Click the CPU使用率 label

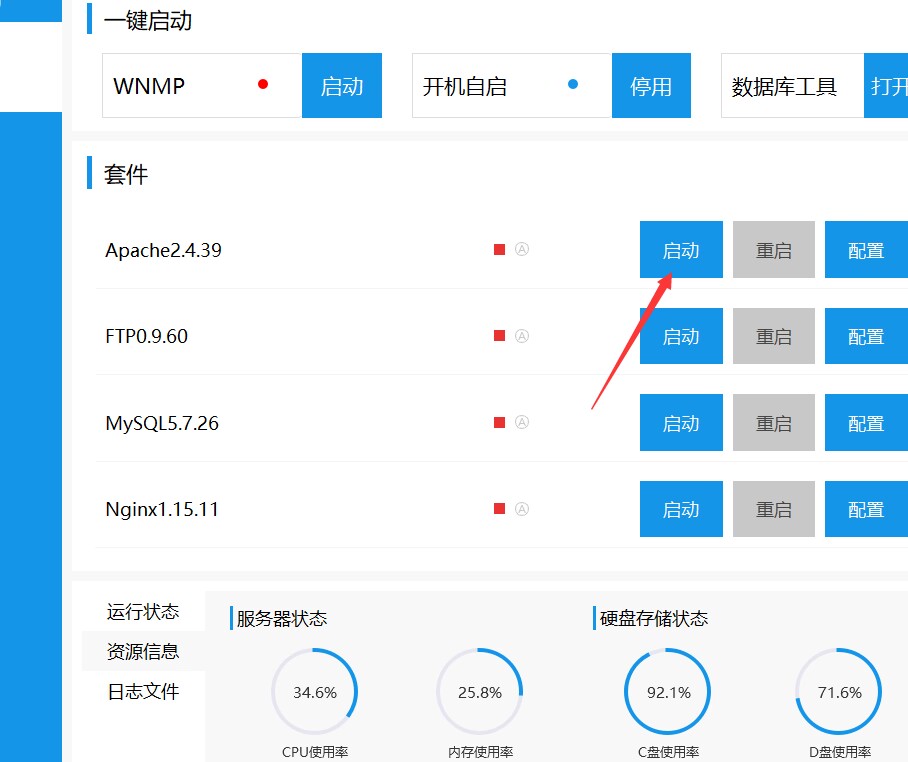pyautogui.click(x=315, y=752)
